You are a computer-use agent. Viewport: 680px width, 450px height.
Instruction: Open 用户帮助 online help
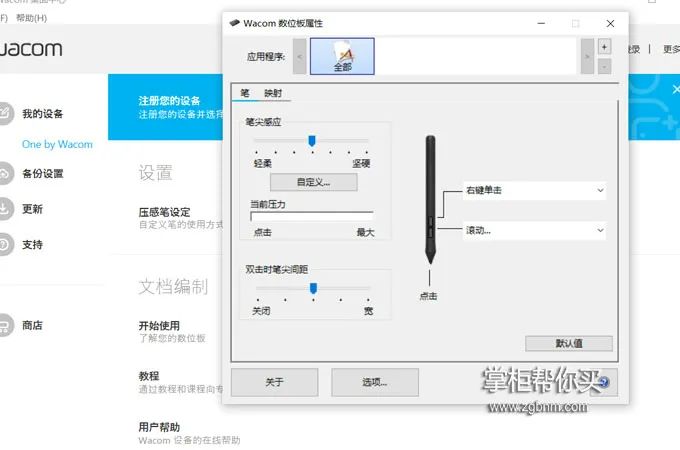coord(159,427)
